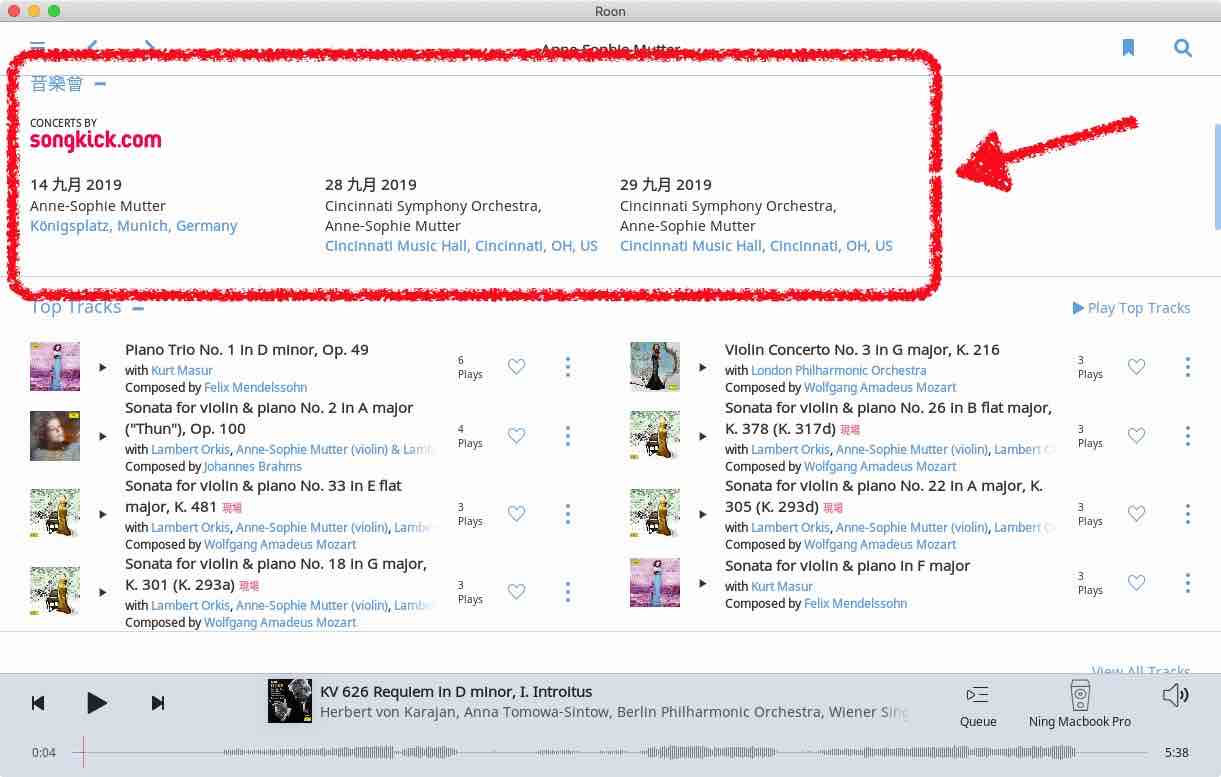Screen dimensions: 1221x777
Task: Skip to the previous track
Action: click(38, 703)
